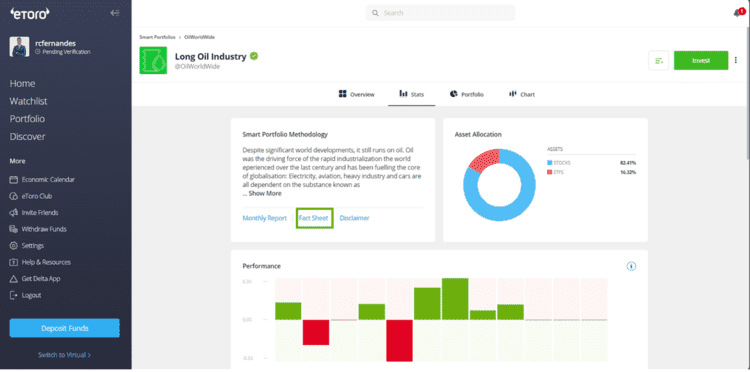Click the Deposit Funds button
Image resolution: width=750 pixels, height=372 pixels.
pyautogui.click(x=65, y=328)
